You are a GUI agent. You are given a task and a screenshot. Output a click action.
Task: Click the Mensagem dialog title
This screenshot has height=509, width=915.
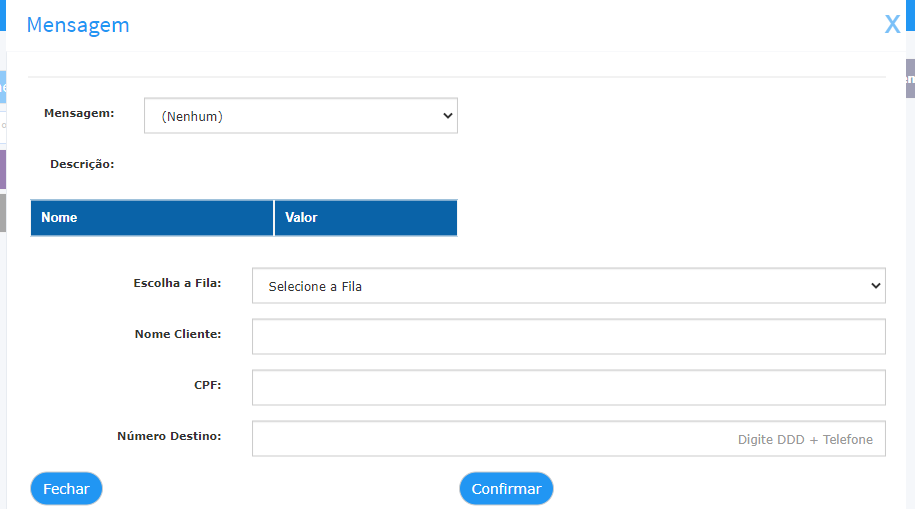(x=78, y=25)
